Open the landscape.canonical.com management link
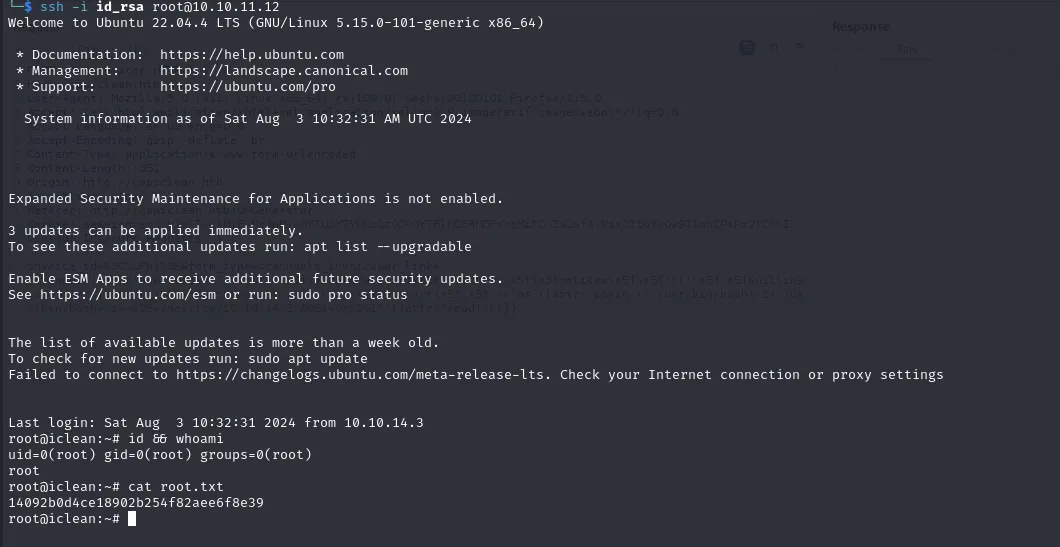This screenshot has width=1060, height=547. 283,71
